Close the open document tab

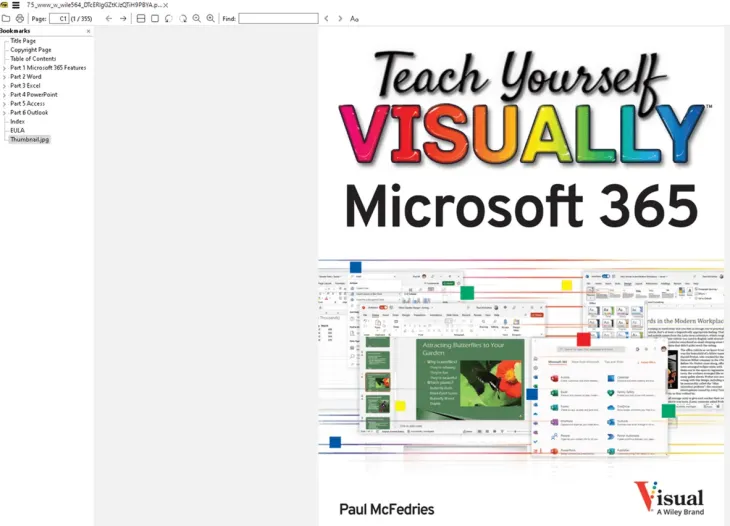tap(167, 5)
